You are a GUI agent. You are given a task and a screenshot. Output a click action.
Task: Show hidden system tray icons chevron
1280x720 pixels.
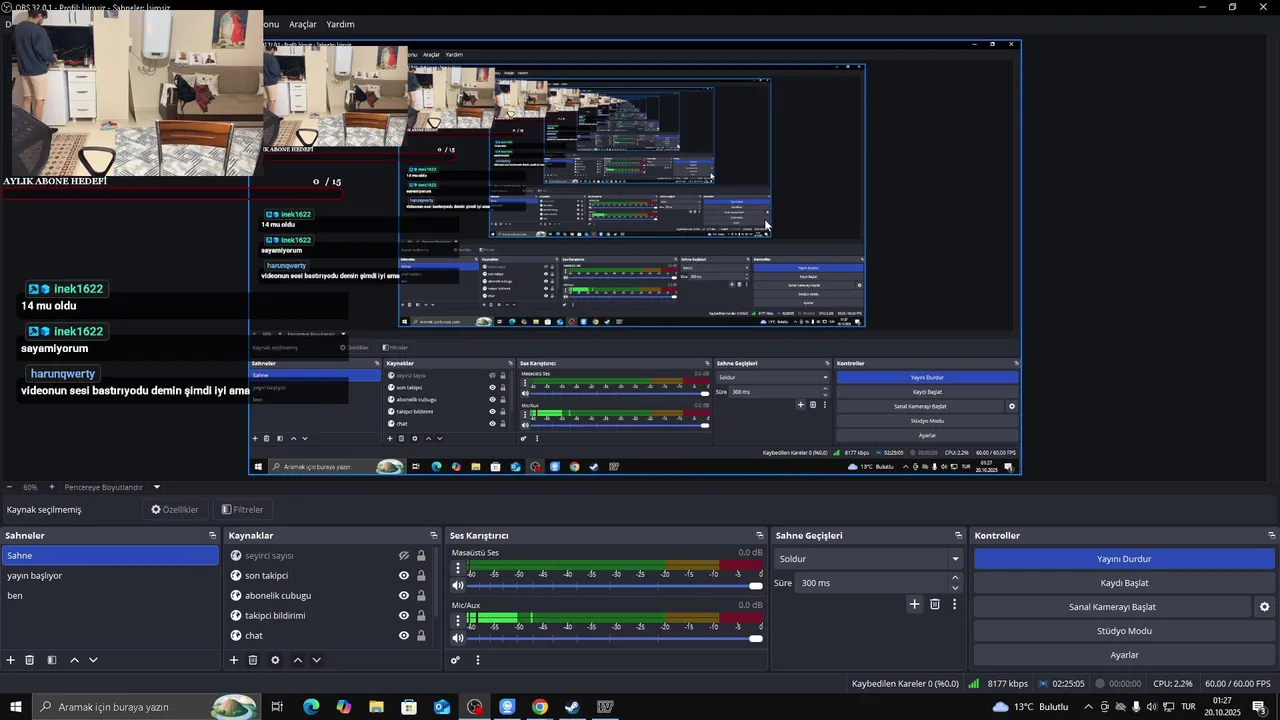[1088, 707]
